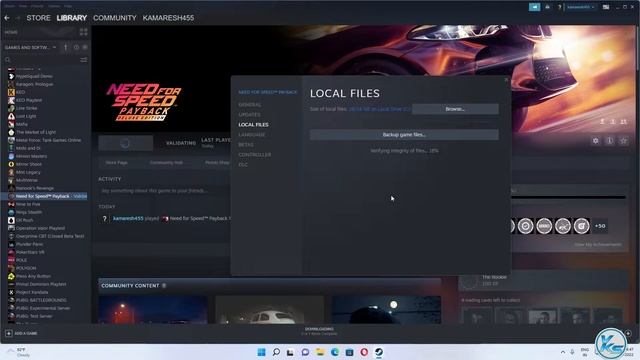The width and height of the screenshot is (640, 360).
Task: Select The Market of Light game
Action: click(x=36, y=132)
